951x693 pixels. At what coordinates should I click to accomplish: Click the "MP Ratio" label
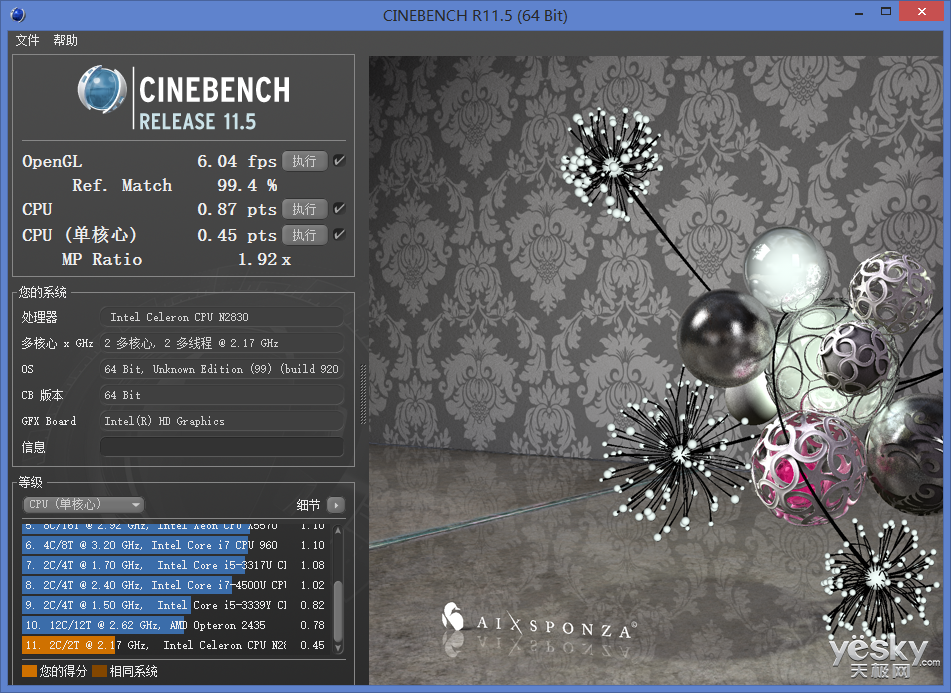[x=102, y=259]
